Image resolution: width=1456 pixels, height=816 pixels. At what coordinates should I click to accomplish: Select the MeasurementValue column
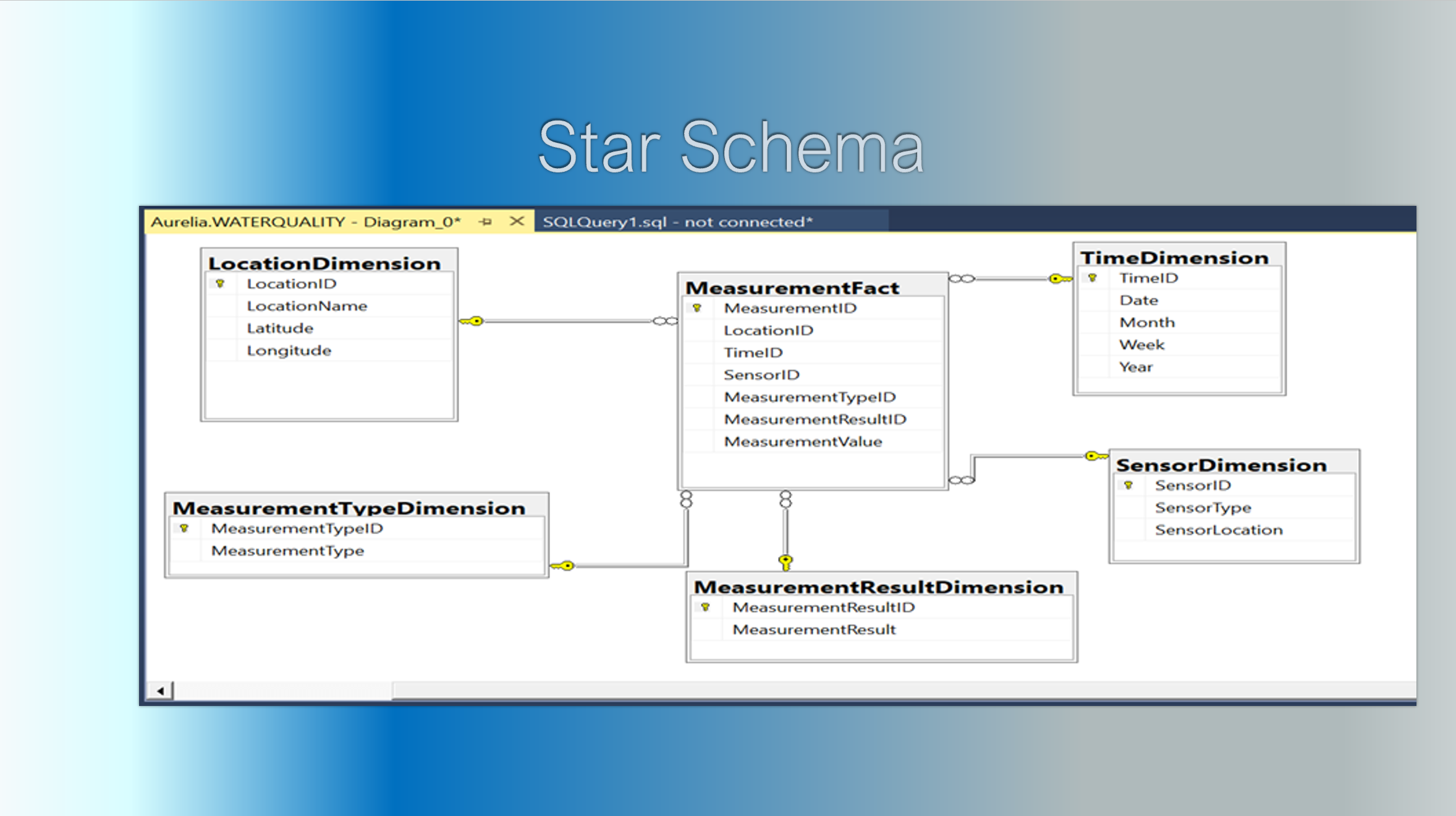813,441
